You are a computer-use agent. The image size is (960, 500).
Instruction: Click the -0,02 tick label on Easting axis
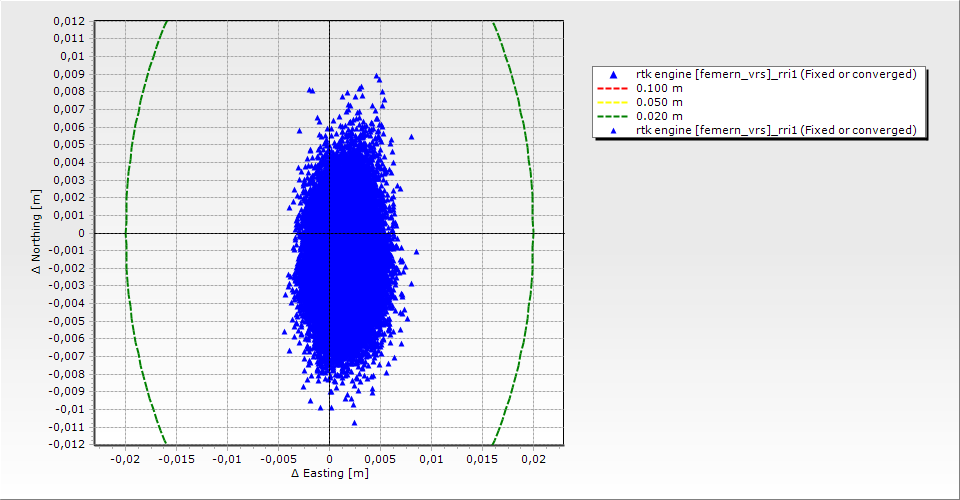(124, 459)
